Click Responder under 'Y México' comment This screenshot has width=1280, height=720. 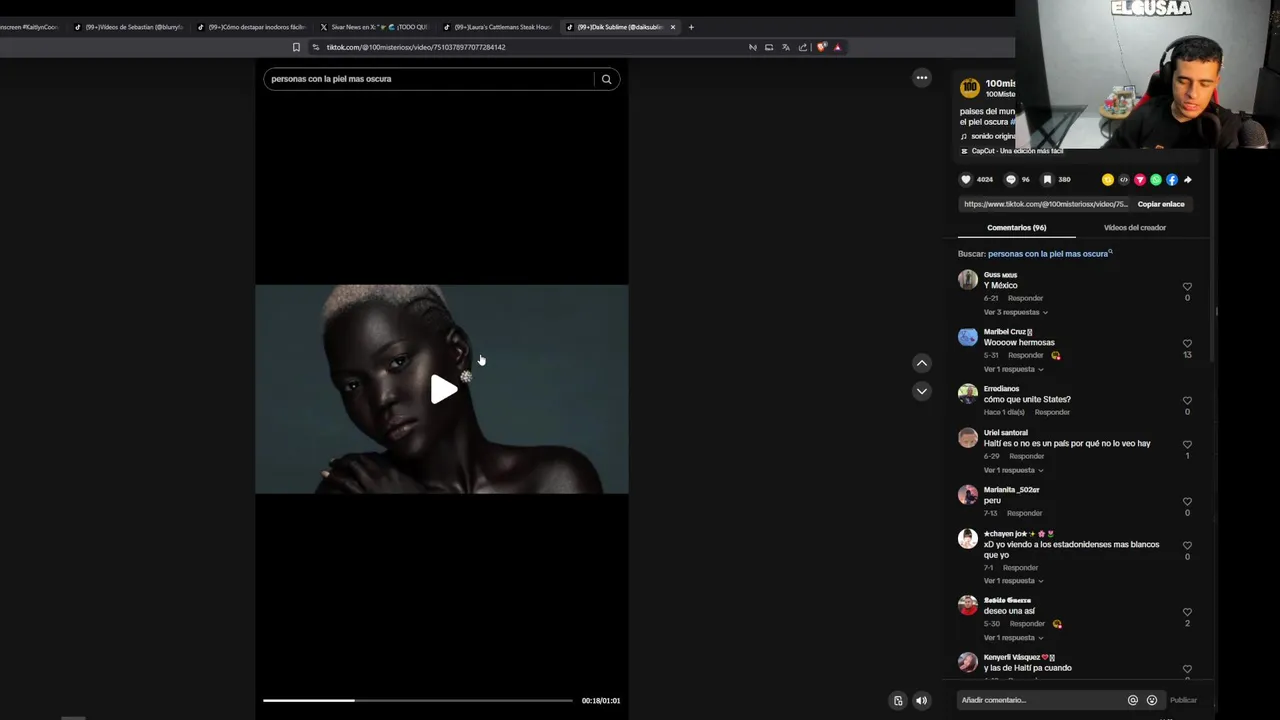click(1025, 298)
